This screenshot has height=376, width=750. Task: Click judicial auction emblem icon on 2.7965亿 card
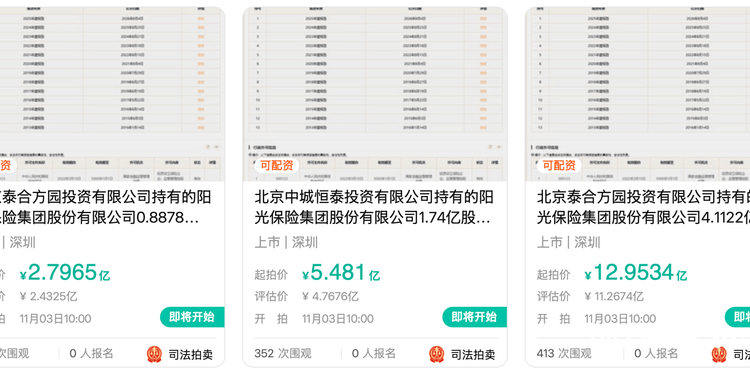154,354
